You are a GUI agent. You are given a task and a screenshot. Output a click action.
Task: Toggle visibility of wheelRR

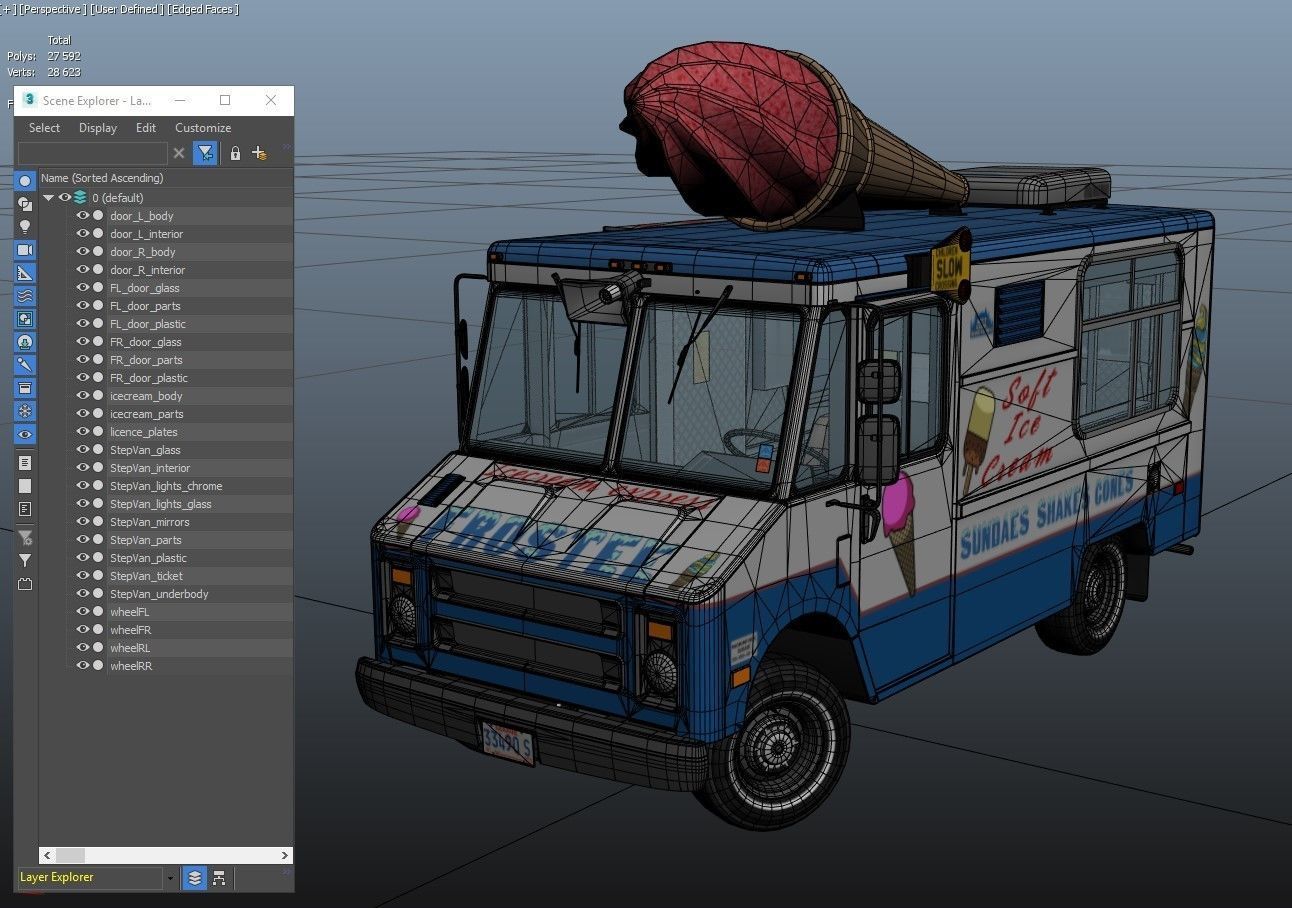tap(83, 666)
